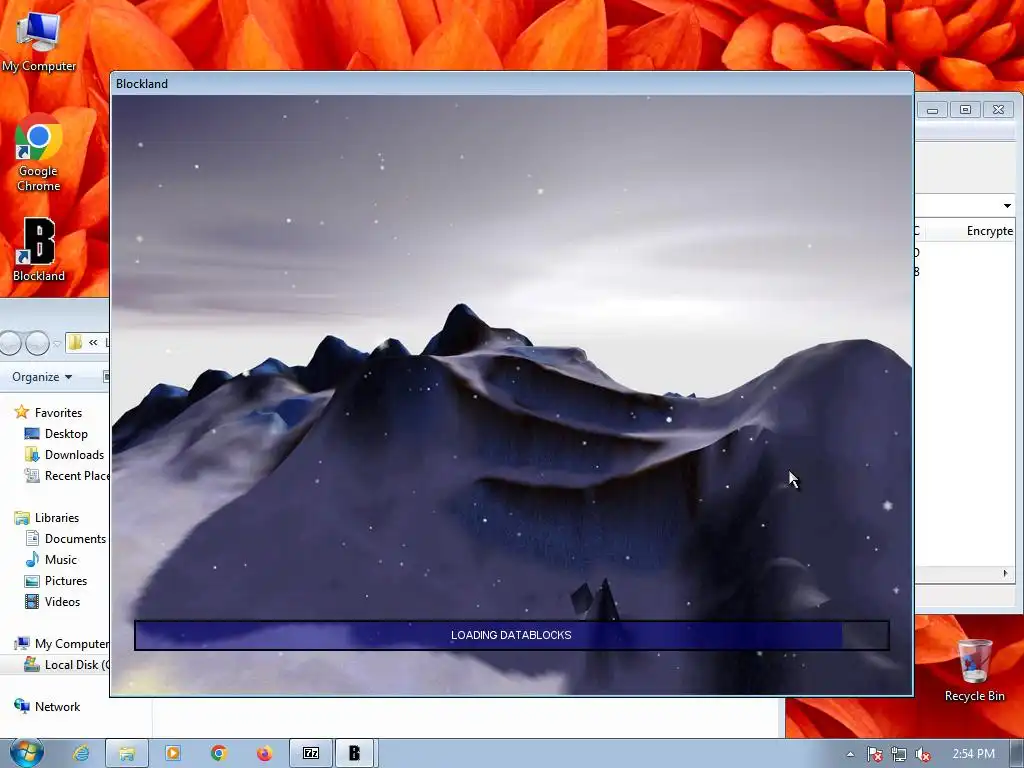1024x768 pixels.
Task: Open Downloads under Favorites
Action: click(74, 455)
